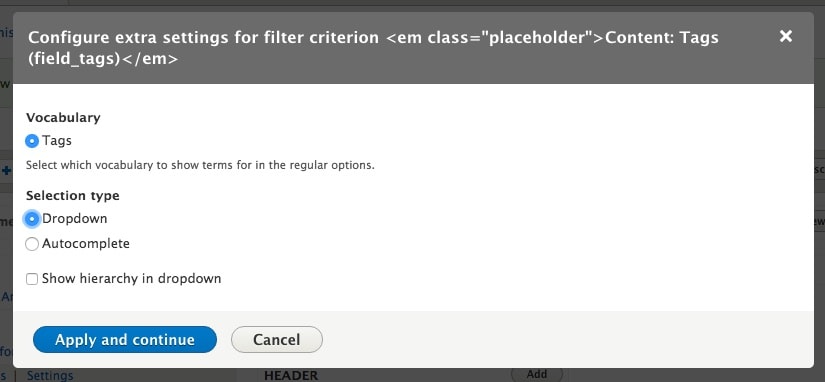The width and height of the screenshot is (825, 382).
Task: Close the filter criterion settings dialog
Action: [x=786, y=36]
